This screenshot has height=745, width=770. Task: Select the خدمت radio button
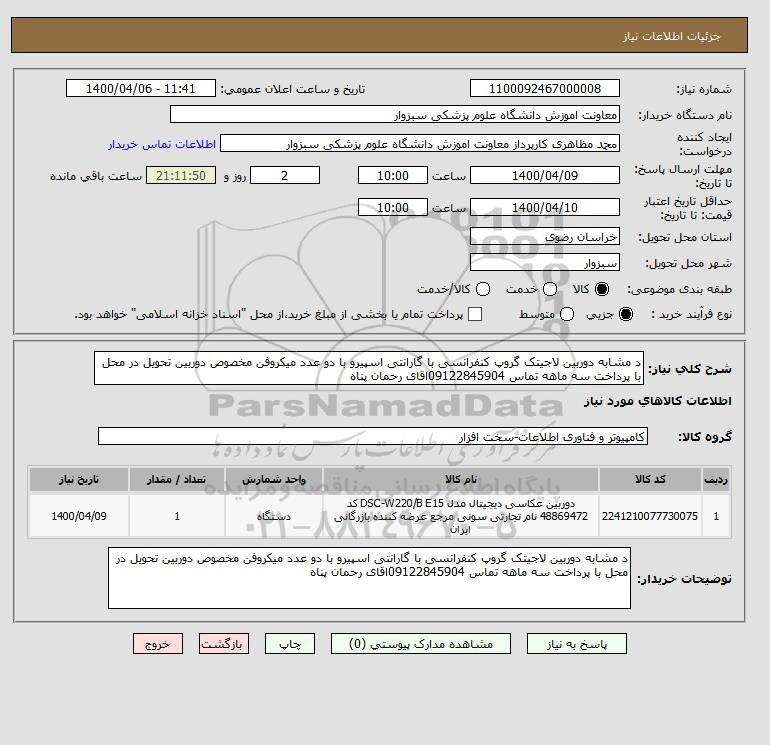[550, 289]
